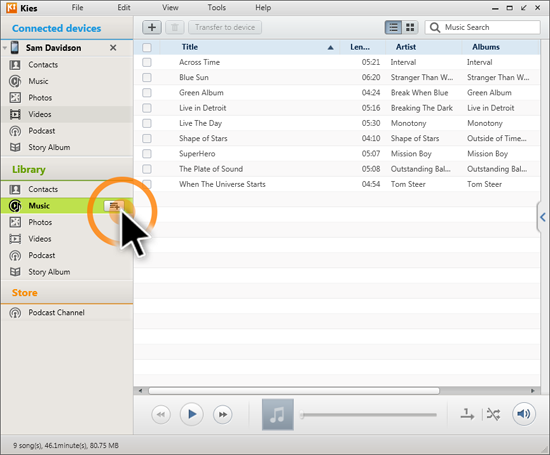The width and height of the screenshot is (550, 455).
Task: Open Library Videos
Action: (x=67, y=239)
